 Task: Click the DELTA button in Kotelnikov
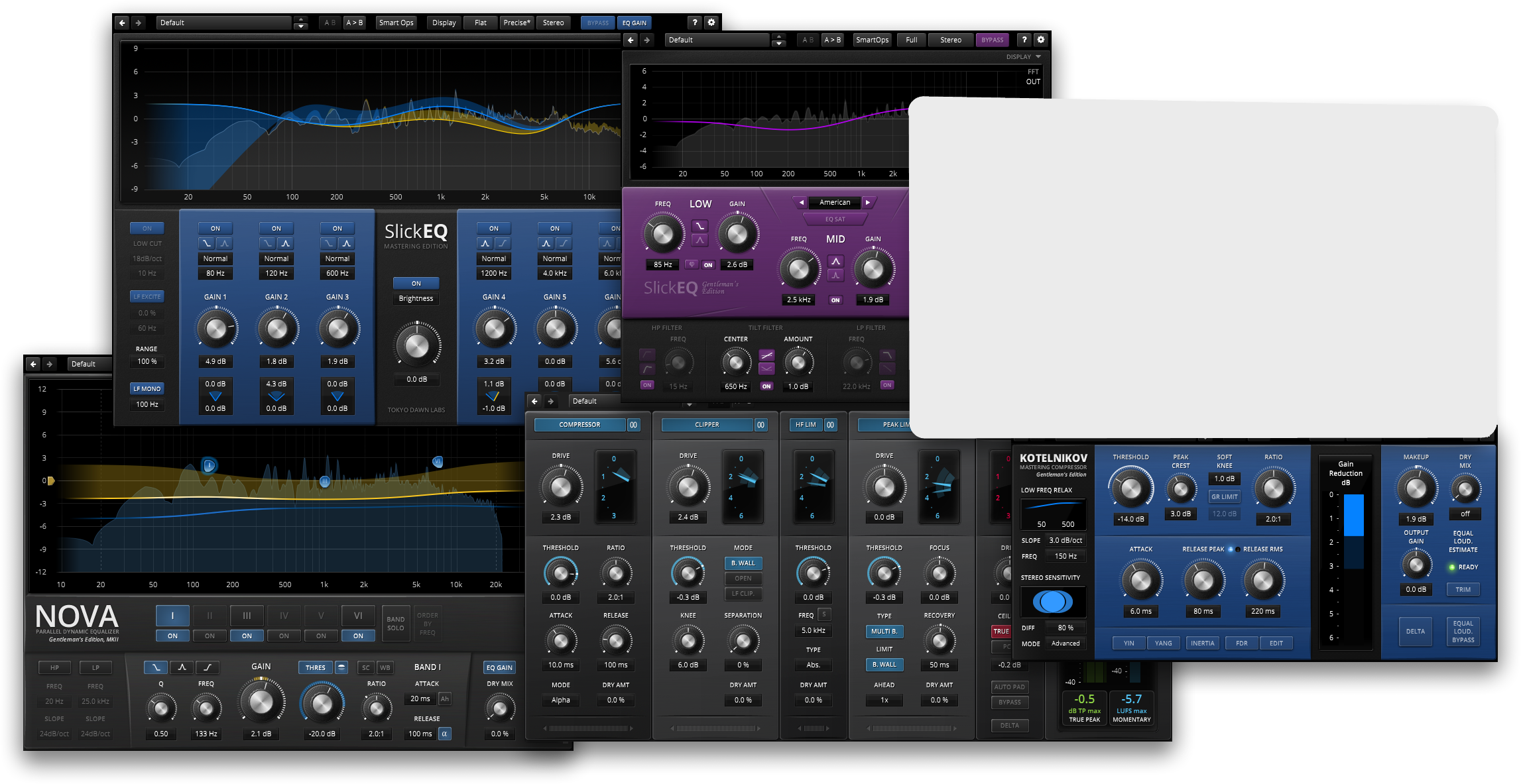pyautogui.click(x=1416, y=632)
